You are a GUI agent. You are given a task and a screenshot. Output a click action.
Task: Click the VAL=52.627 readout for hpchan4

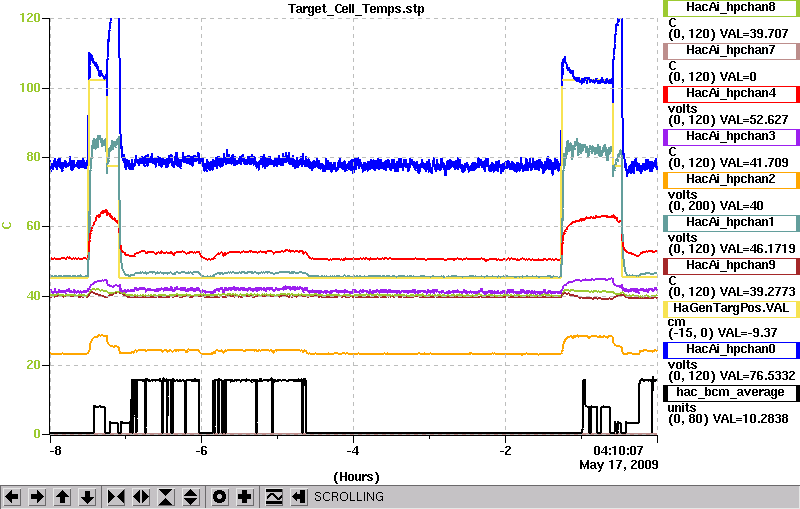754,120
